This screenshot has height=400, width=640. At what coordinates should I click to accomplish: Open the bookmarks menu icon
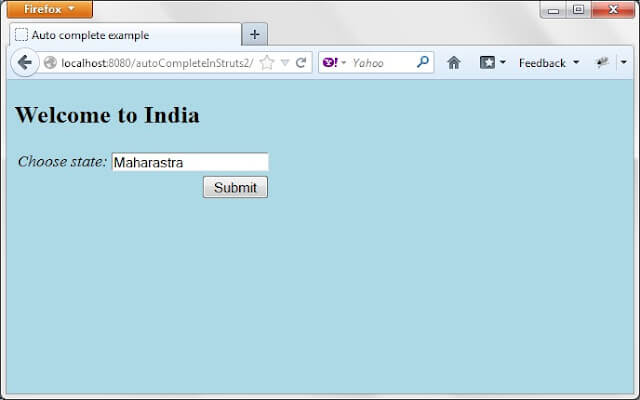487,62
